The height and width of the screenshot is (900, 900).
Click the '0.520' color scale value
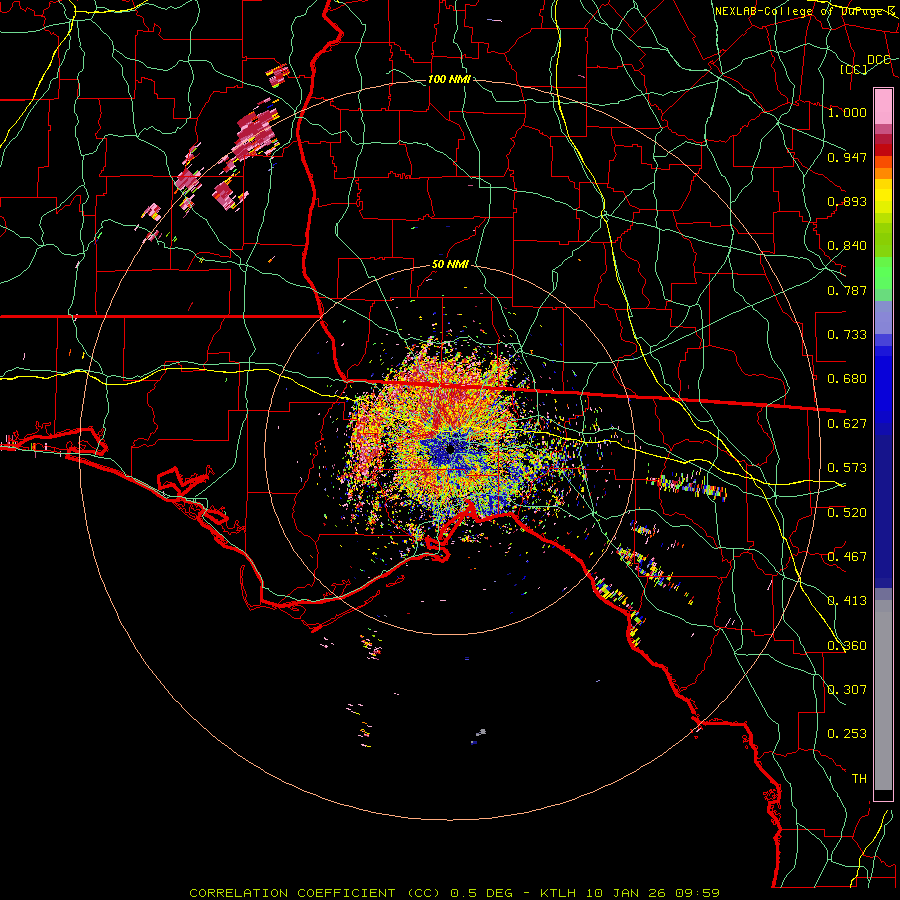point(847,513)
